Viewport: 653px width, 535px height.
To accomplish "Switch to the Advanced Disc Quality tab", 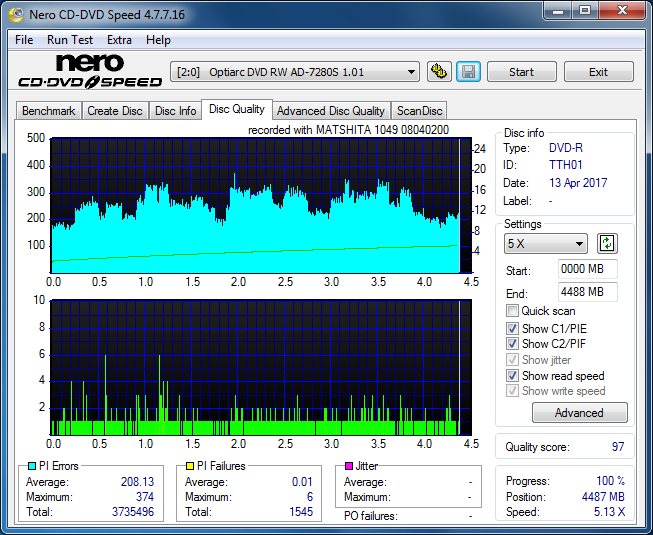I will click(330, 111).
